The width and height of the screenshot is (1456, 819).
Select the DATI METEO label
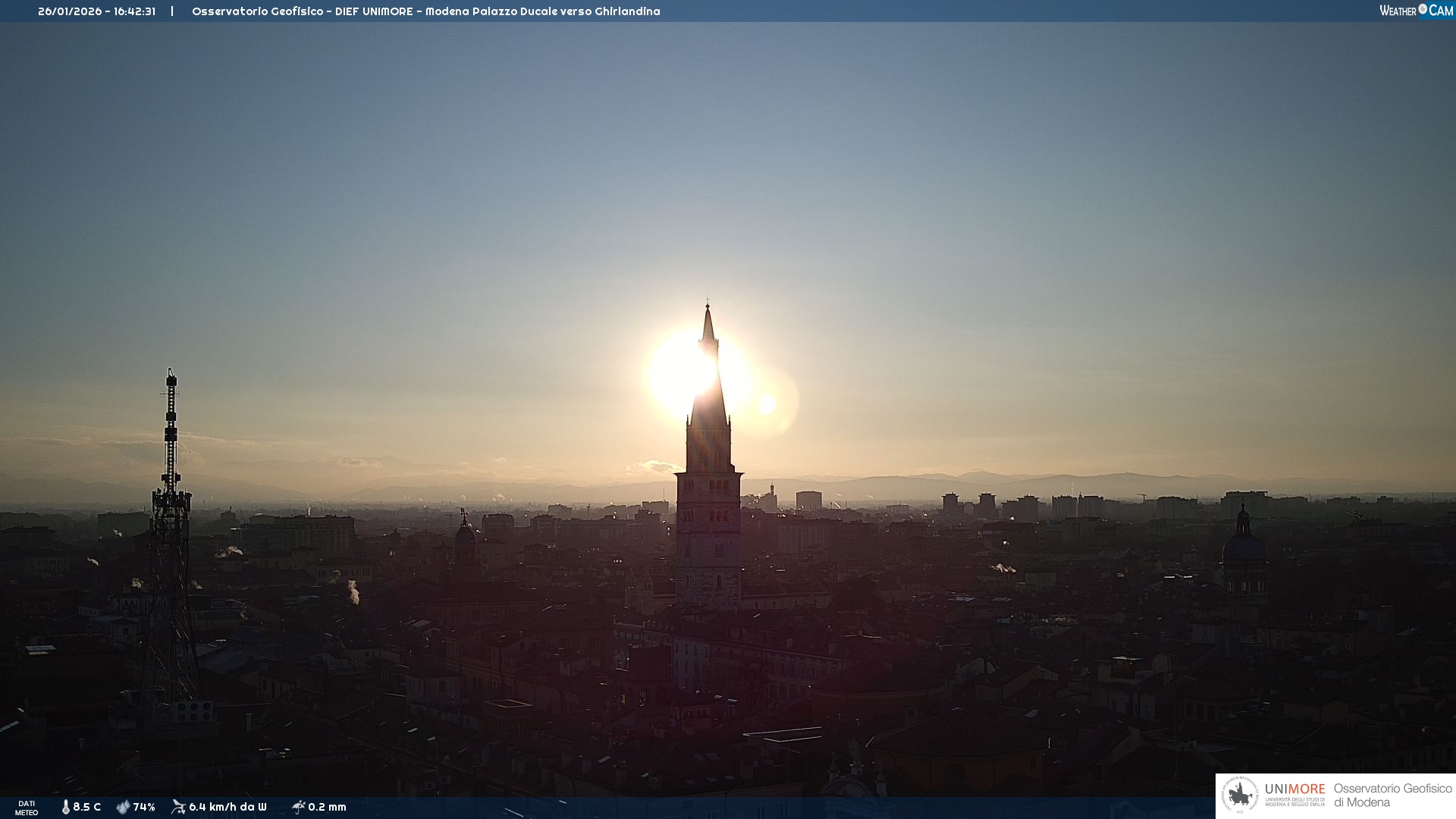(x=27, y=808)
